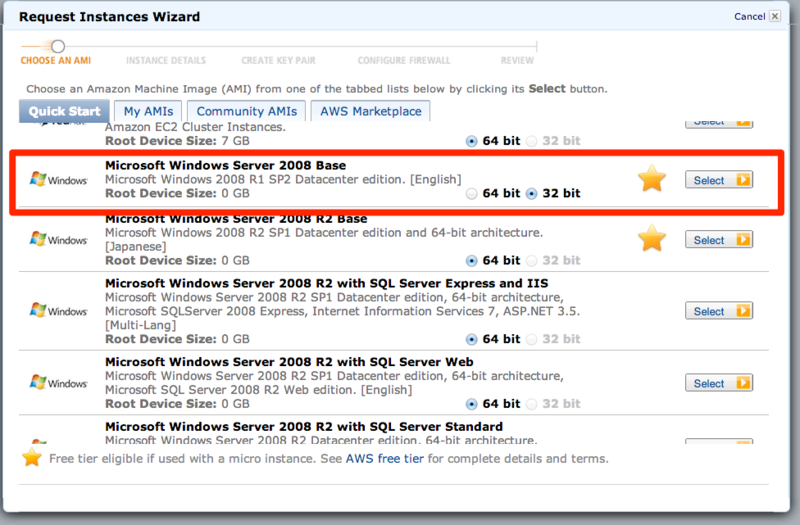Click the title Microsoft Windows Server 2008 Base
This screenshot has height=525, width=800.
(226, 165)
